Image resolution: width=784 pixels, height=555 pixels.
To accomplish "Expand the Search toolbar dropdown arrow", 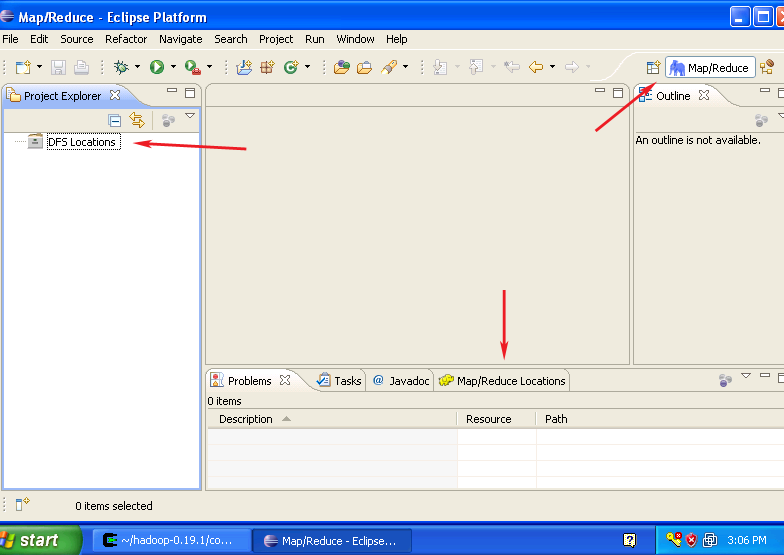I will click(x=405, y=66).
